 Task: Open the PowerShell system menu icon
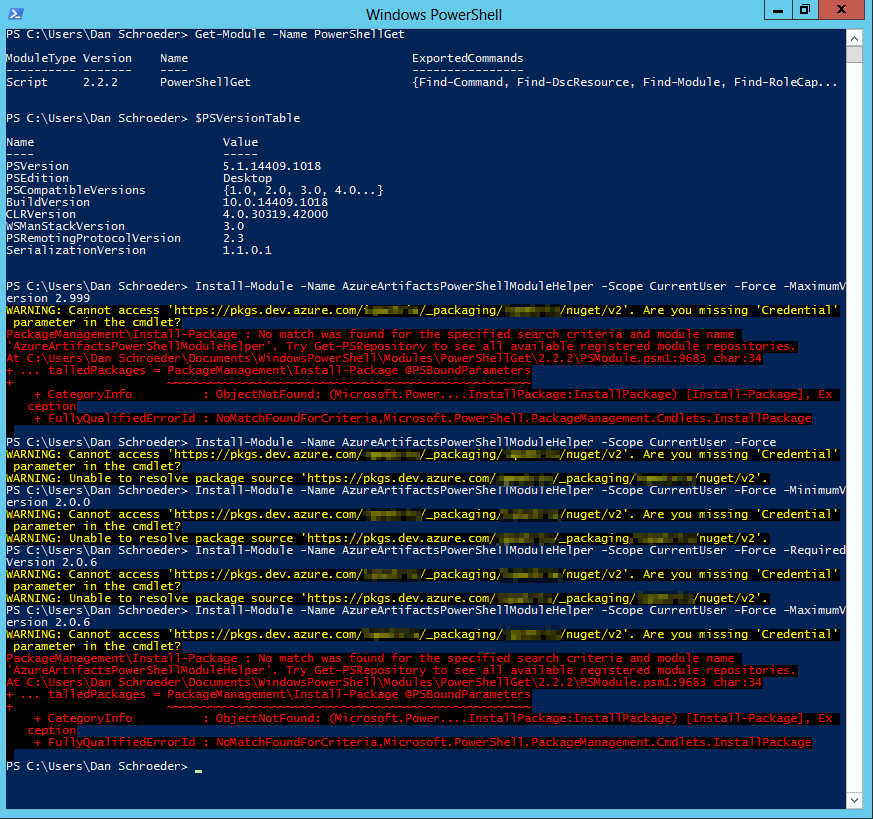(16, 13)
